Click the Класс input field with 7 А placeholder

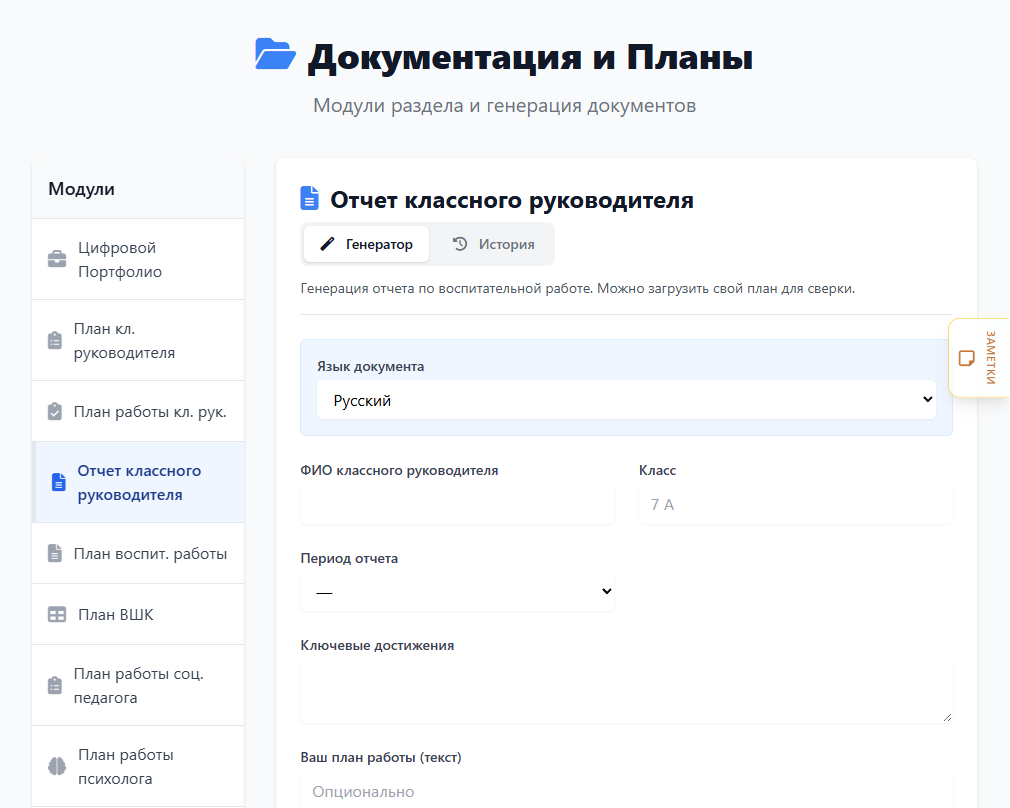(796, 504)
